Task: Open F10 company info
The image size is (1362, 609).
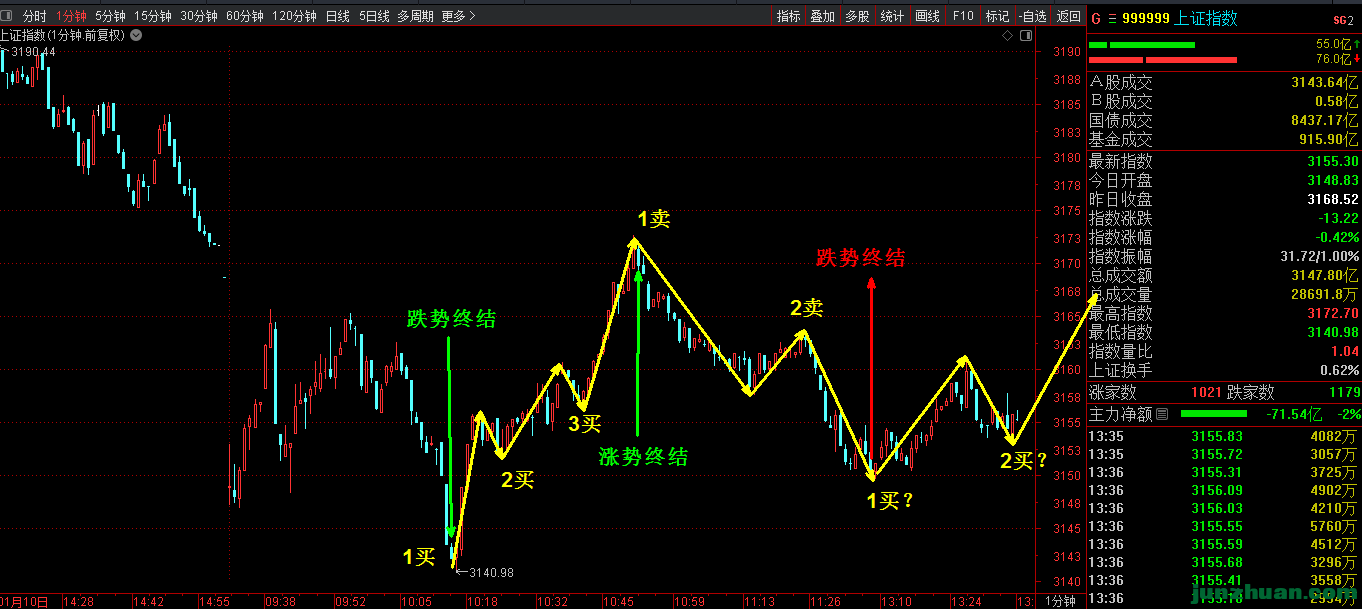Action: 963,16
